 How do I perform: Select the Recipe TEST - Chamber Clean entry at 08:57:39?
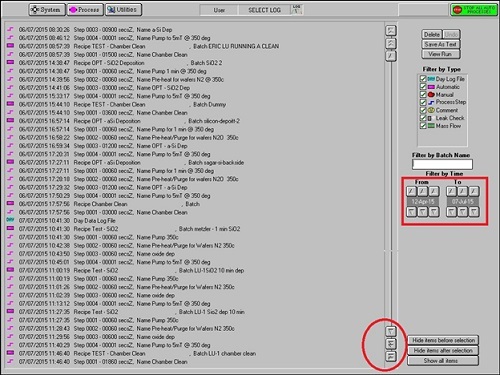pyautogui.click(x=143, y=46)
